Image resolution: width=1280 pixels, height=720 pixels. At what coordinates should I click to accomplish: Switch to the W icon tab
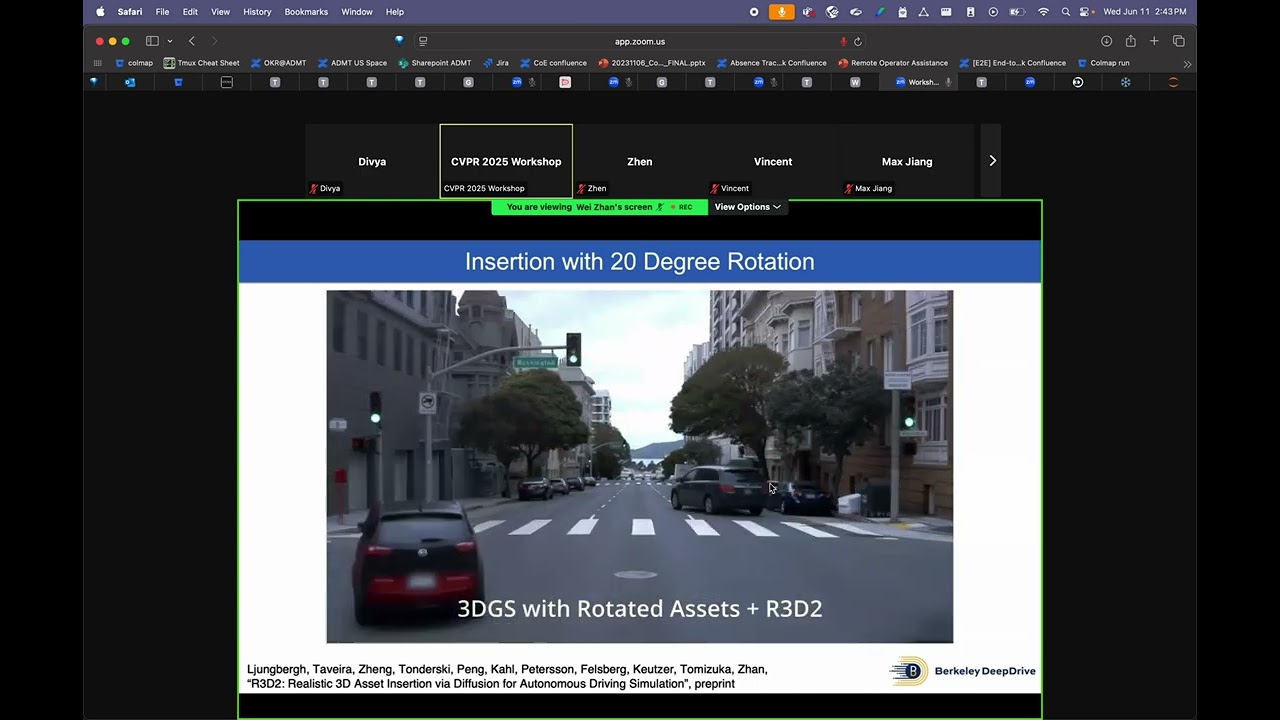coord(855,82)
